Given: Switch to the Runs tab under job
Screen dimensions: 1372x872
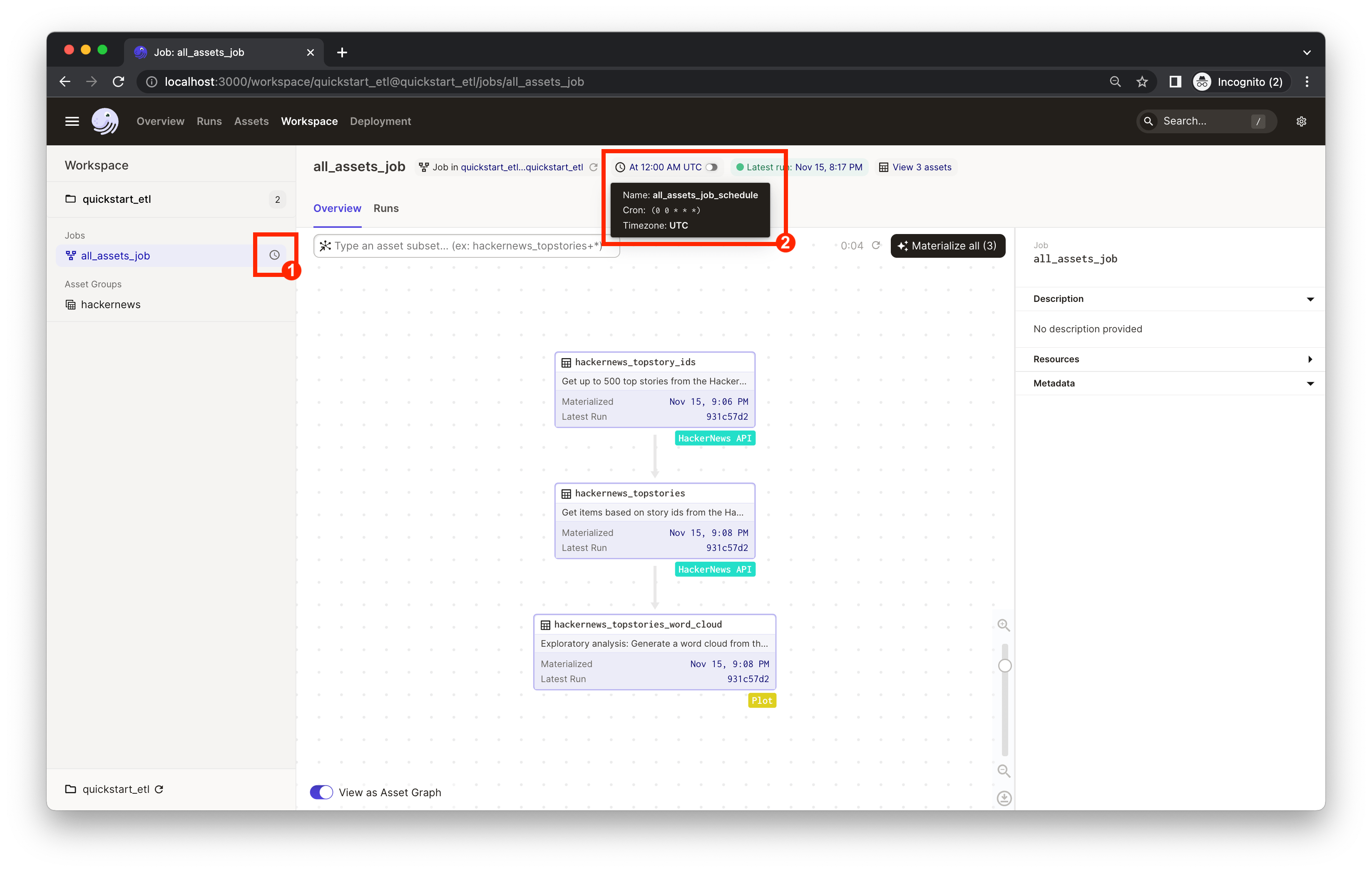Looking at the screenshot, I should [386, 208].
